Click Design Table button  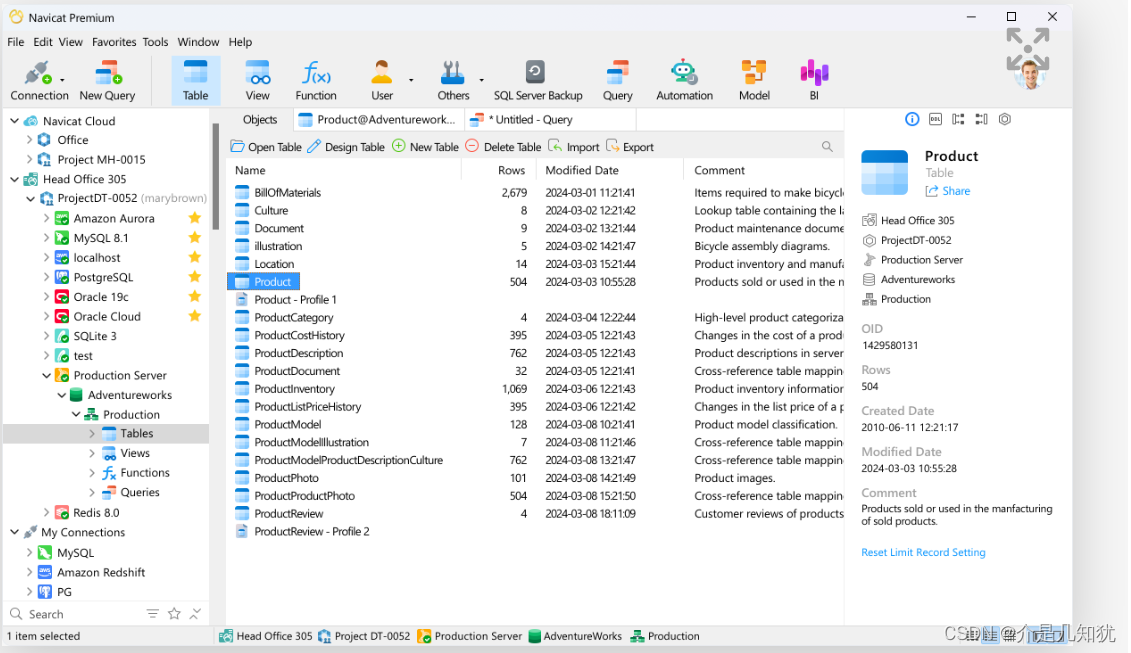(346, 146)
